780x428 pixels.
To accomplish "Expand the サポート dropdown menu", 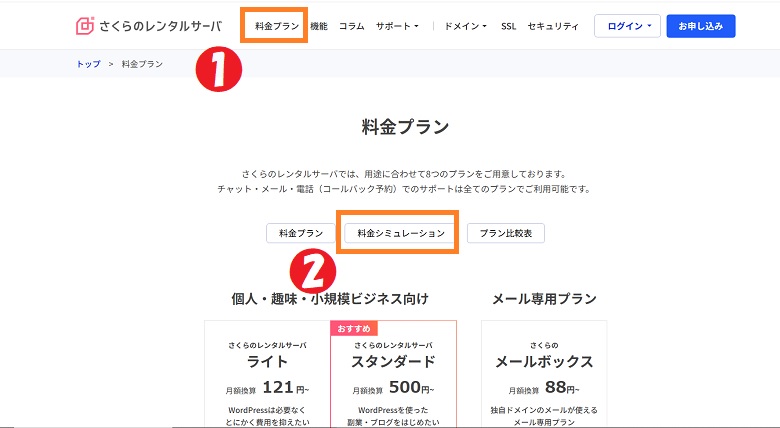I will coord(397,26).
